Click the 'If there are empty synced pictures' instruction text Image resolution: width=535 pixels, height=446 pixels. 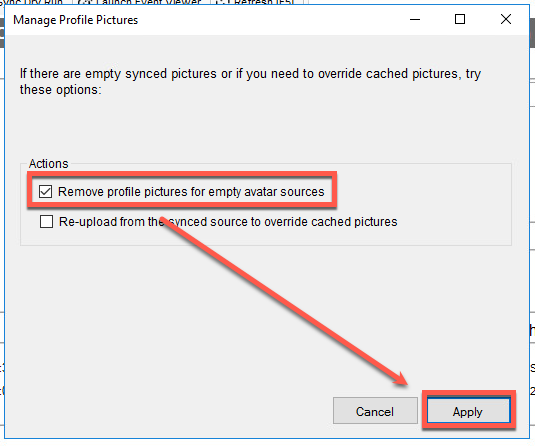click(x=250, y=82)
